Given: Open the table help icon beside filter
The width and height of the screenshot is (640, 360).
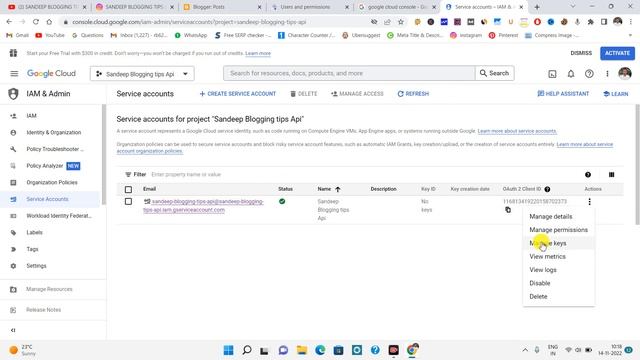Looking at the screenshot, I should [x=588, y=175].
